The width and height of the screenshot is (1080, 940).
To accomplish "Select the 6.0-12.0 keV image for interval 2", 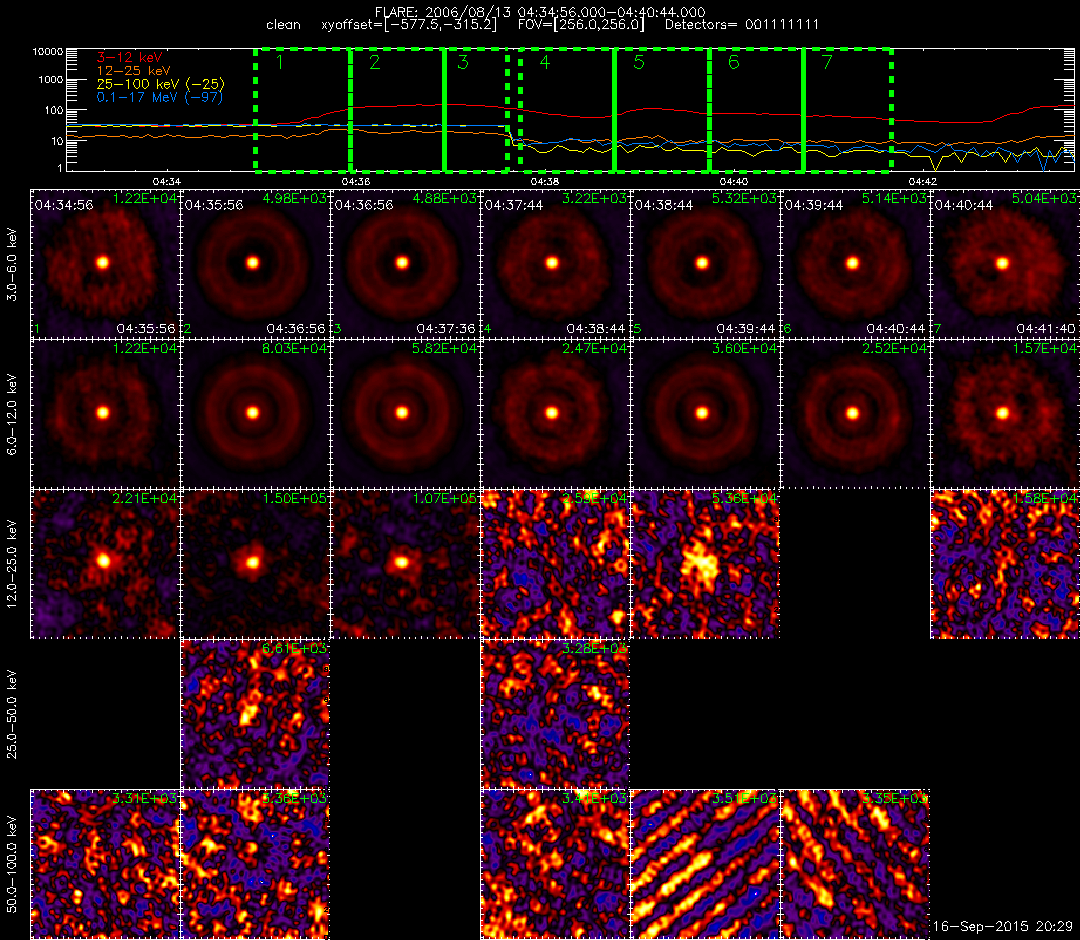I will 255,415.
